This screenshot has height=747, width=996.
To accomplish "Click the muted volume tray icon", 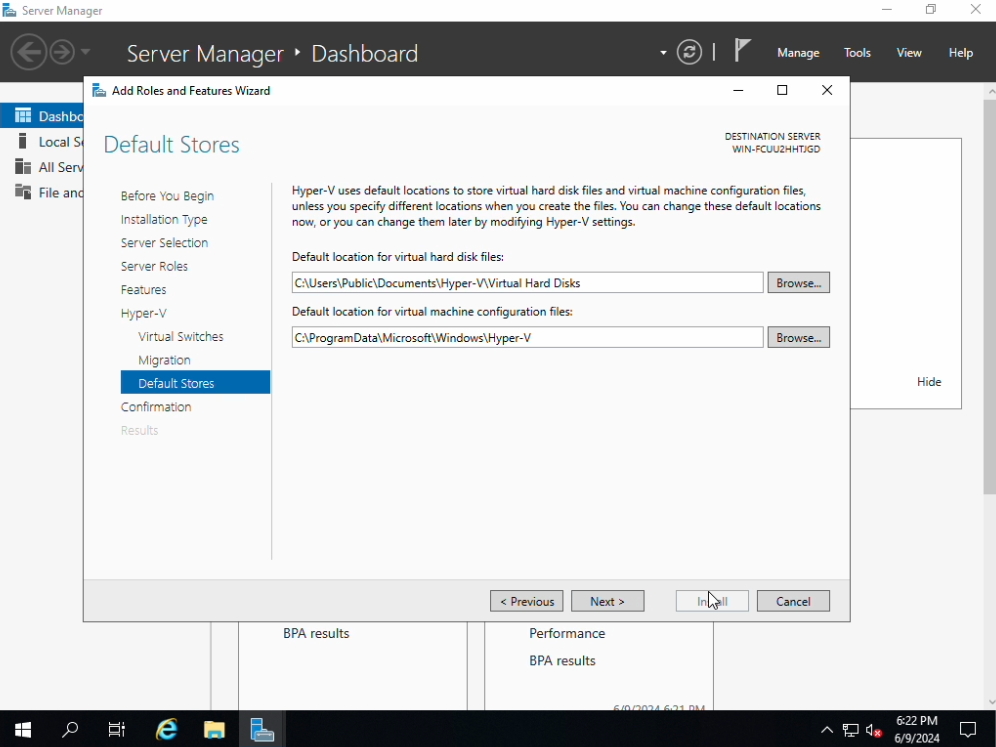I will [x=874, y=730].
